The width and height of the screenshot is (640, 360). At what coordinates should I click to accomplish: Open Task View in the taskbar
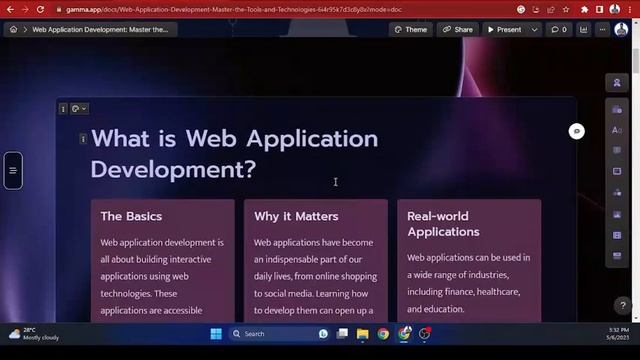tap(342, 334)
